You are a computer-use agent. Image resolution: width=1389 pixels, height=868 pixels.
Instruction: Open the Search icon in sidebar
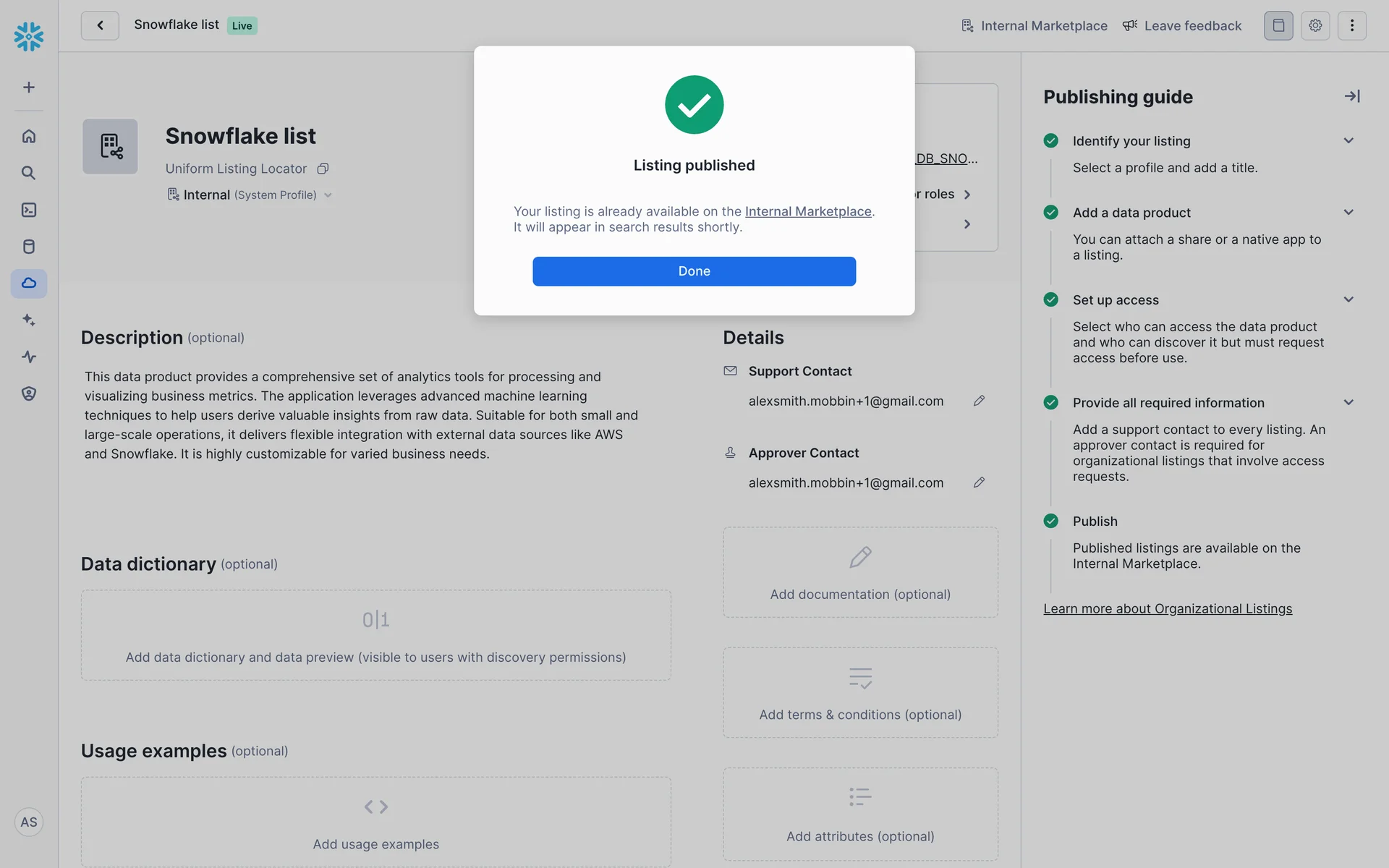29,173
